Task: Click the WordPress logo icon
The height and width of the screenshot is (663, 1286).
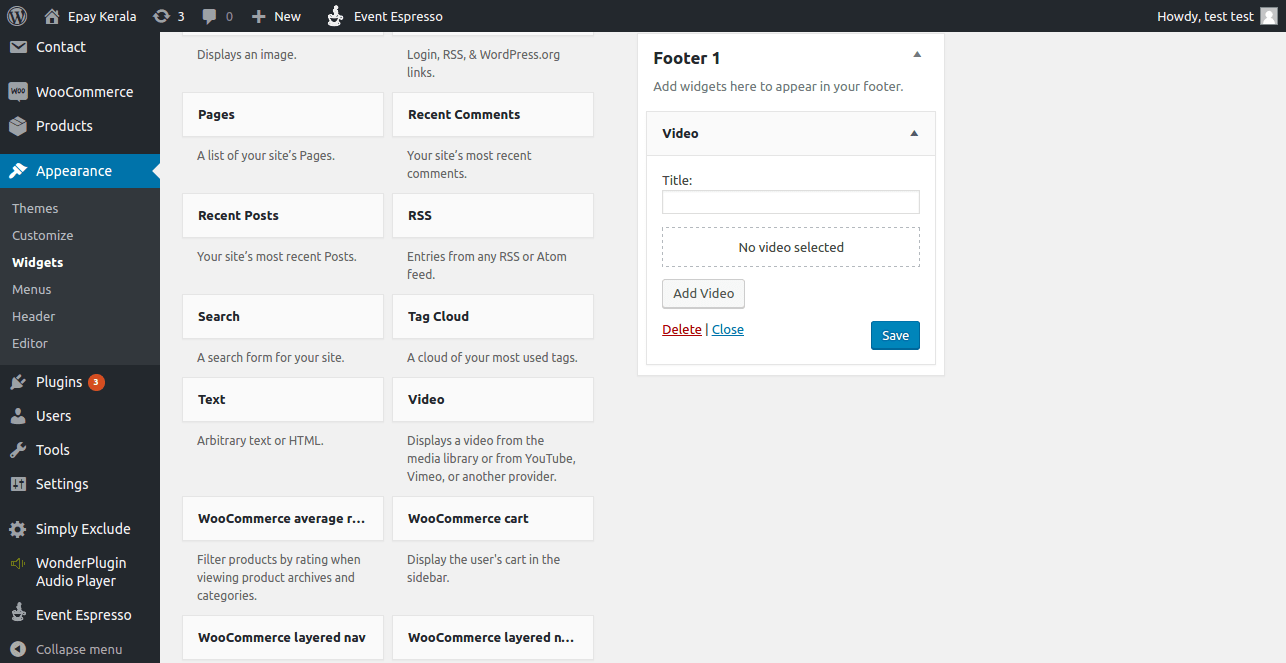Action: (16, 16)
